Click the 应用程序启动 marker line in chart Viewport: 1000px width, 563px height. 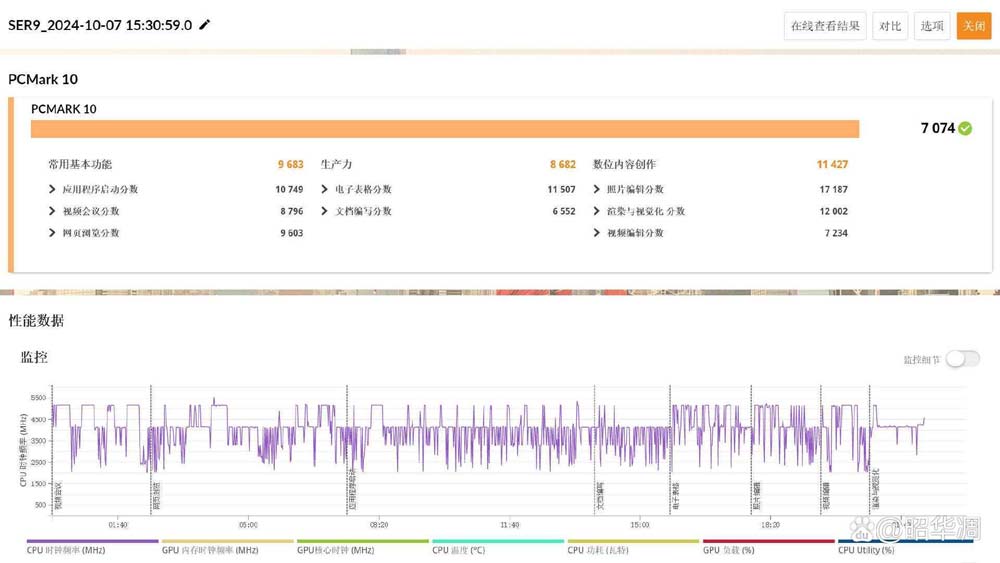[347, 450]
